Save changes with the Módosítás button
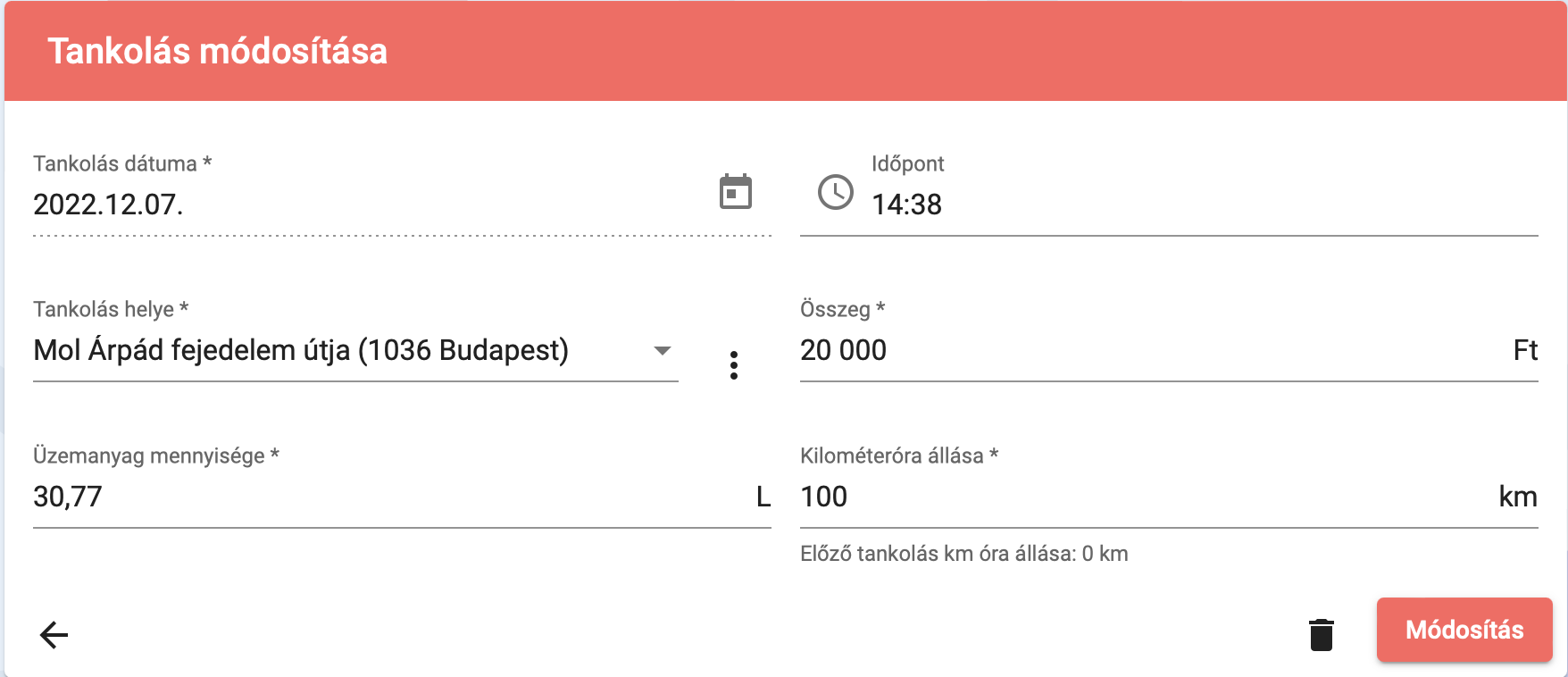Screen dimensions: 1568x677 [x=1464, y=630]
